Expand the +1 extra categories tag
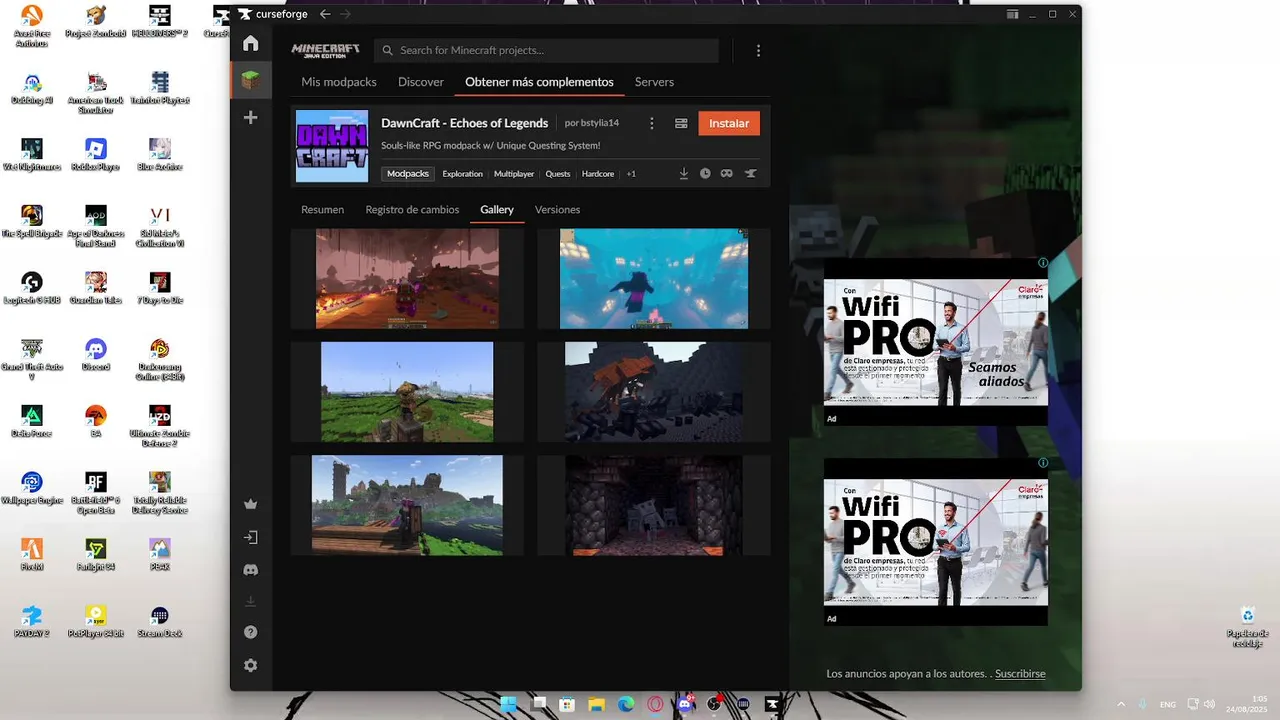Viewport: 1280px width, 720px height. [x=631, y=174]
